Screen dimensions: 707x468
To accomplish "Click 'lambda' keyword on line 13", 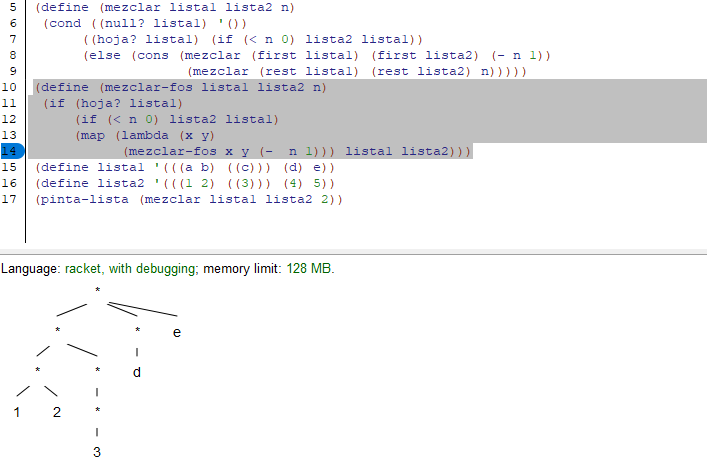I will point(145,135).
